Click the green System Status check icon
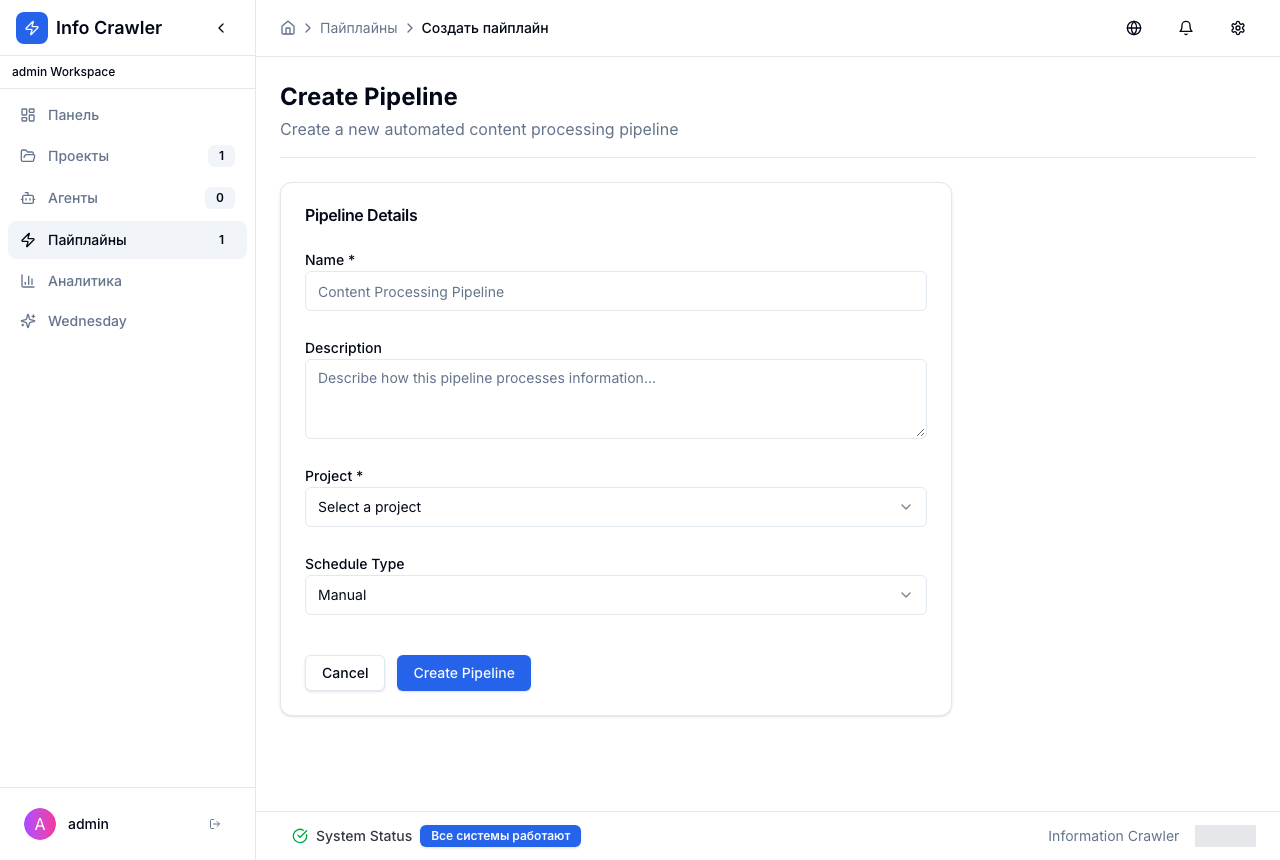The image size is (1280, 860). pos(300,836)
